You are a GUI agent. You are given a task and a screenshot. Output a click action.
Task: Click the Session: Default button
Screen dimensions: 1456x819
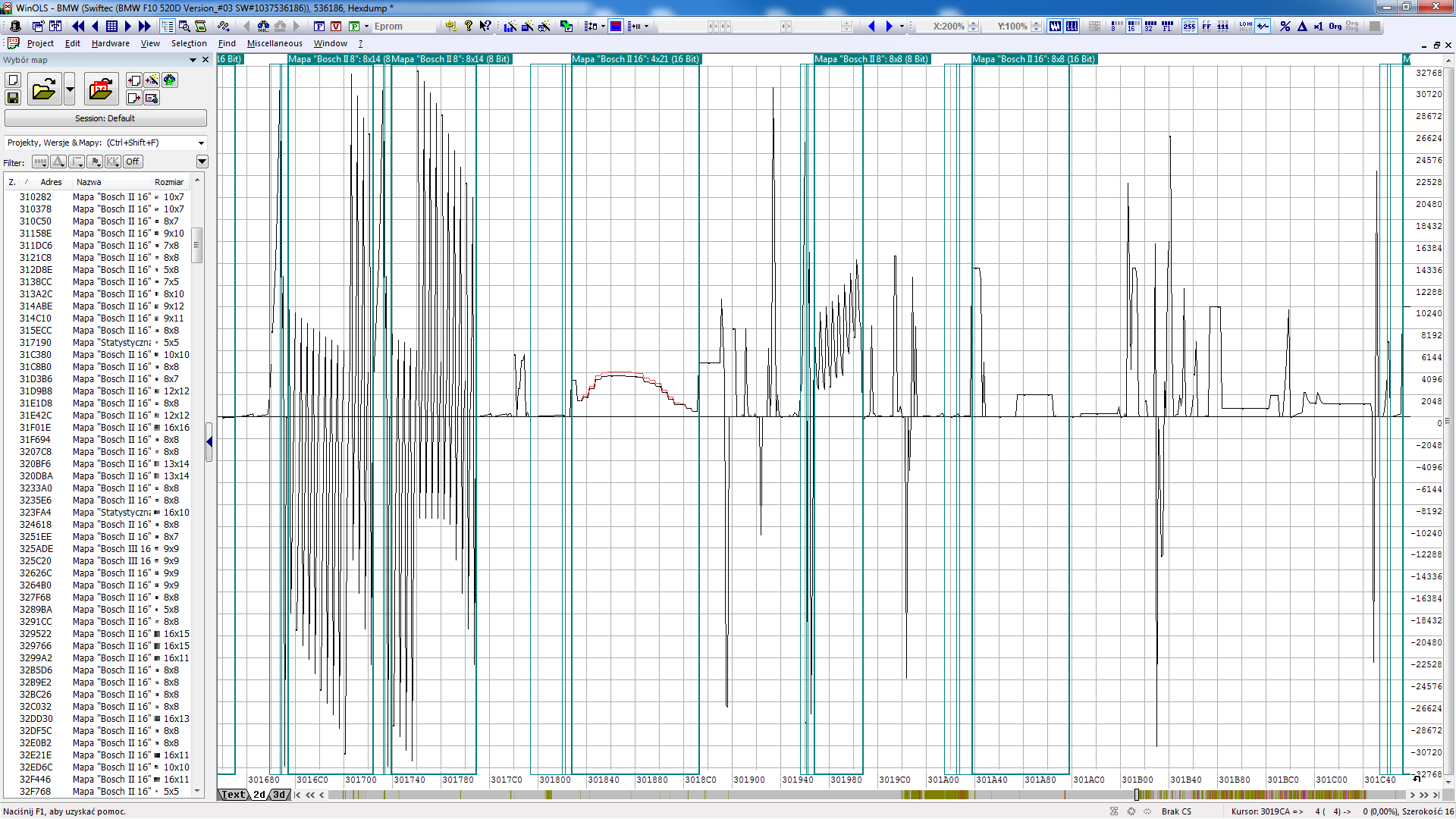click(105, 118)
